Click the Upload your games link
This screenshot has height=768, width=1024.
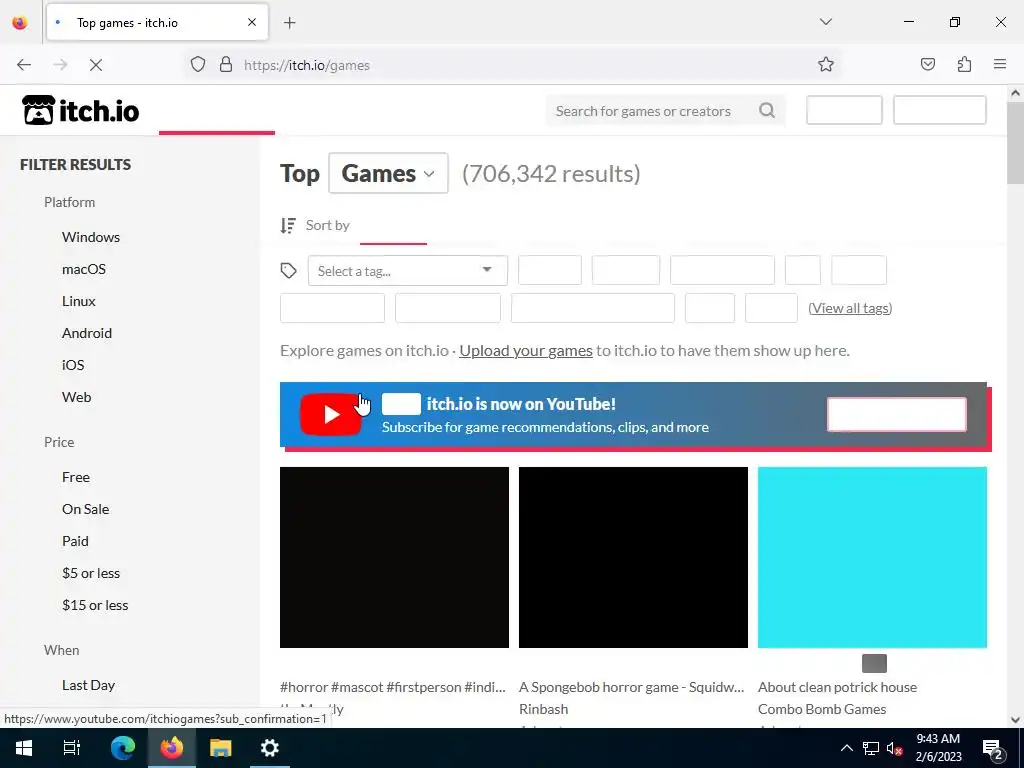(x=526, y=351)
